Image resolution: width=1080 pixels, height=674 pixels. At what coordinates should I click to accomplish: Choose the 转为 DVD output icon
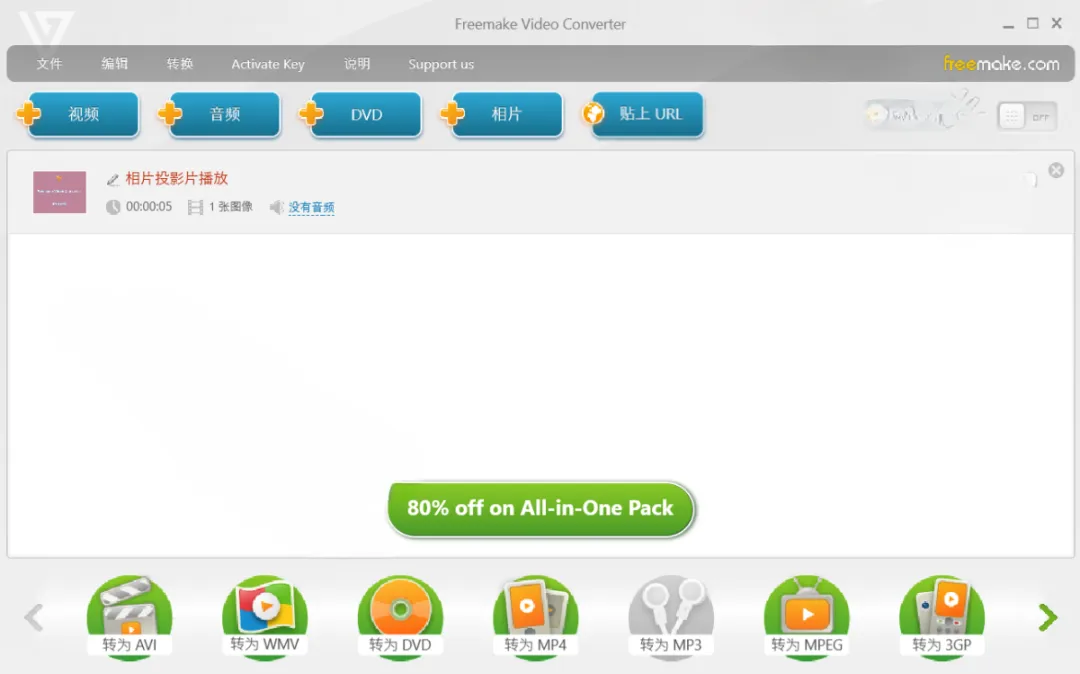coord(400,618)
